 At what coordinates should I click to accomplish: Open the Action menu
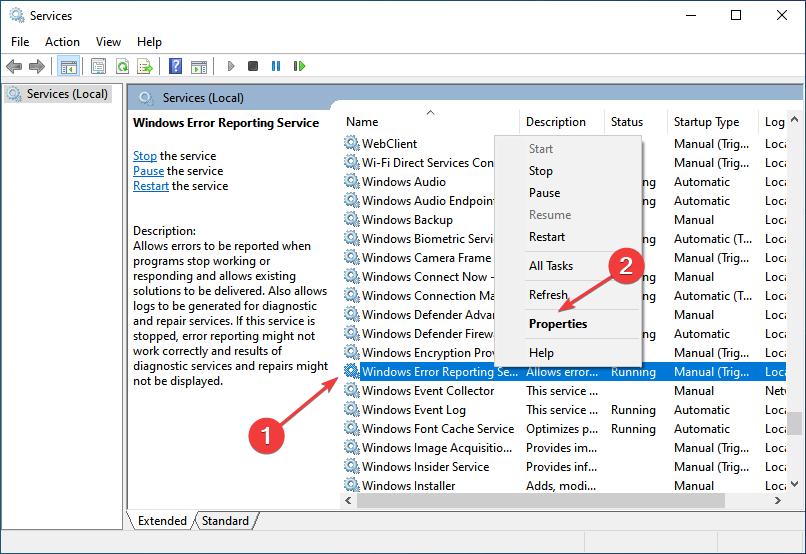click(x=62, y=42)
